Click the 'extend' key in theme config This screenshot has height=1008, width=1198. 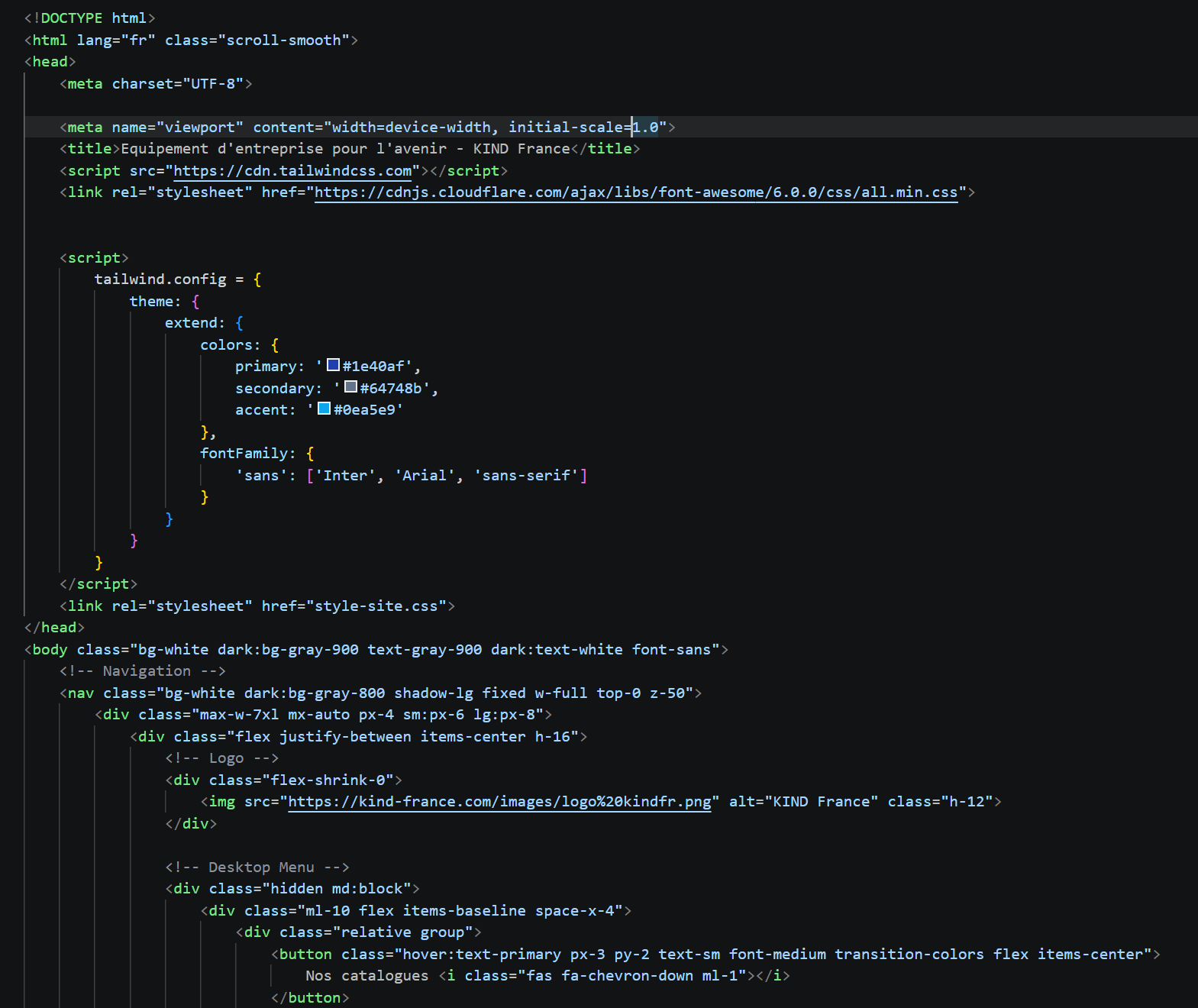[191, 323]
